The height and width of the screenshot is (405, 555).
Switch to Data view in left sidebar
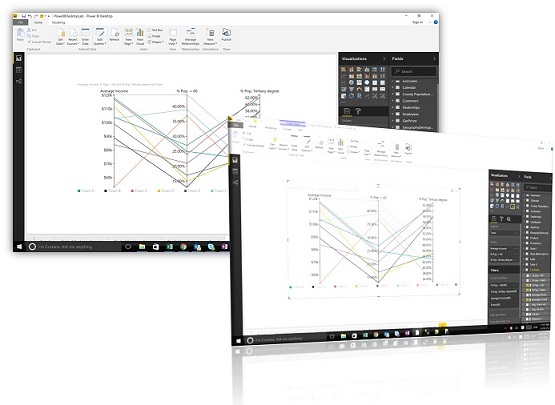pos(19,70)
